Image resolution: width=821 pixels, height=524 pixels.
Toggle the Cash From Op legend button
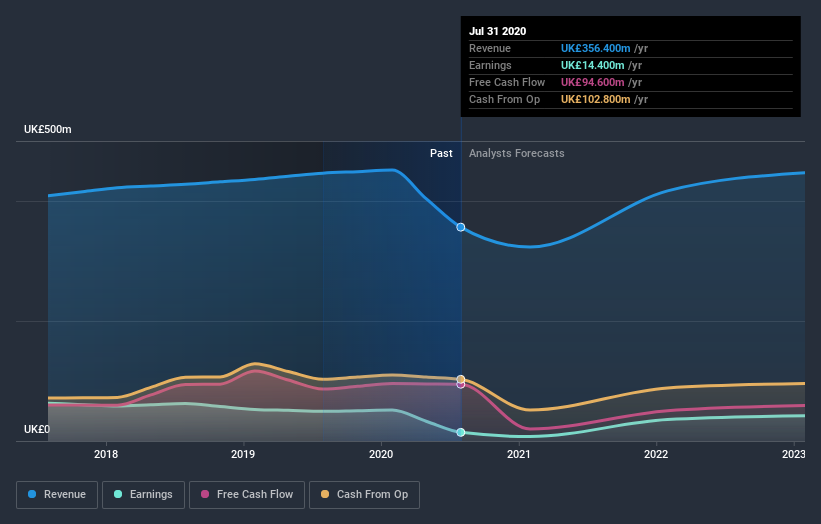pyautogui.click(x=364, y=495)
